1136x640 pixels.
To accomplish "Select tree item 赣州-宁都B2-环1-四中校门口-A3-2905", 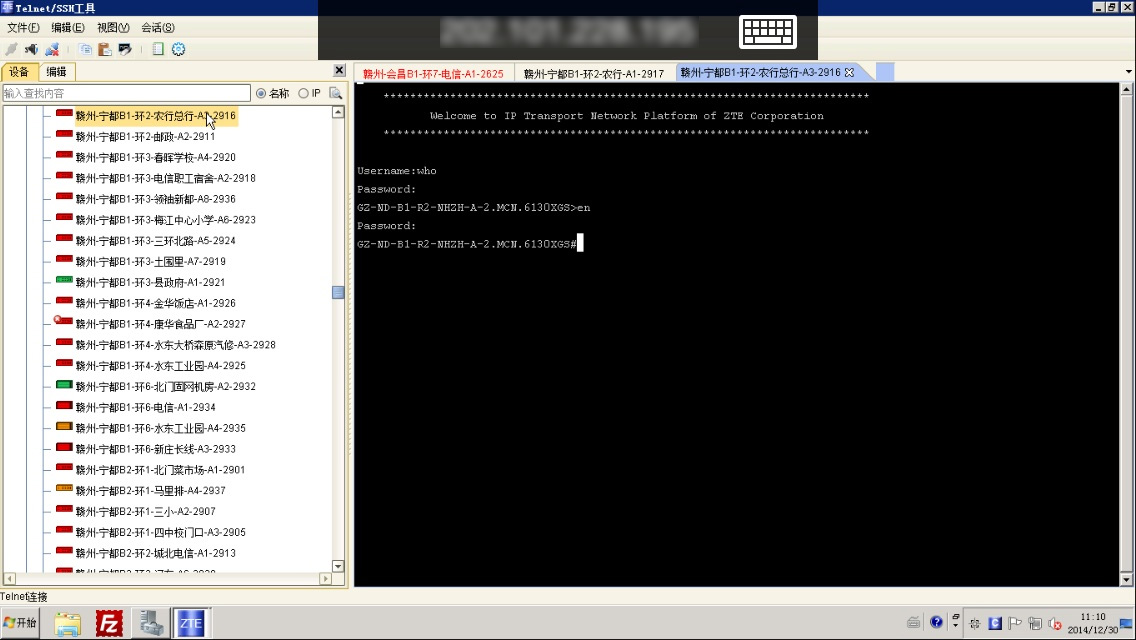I will point(160,533).
